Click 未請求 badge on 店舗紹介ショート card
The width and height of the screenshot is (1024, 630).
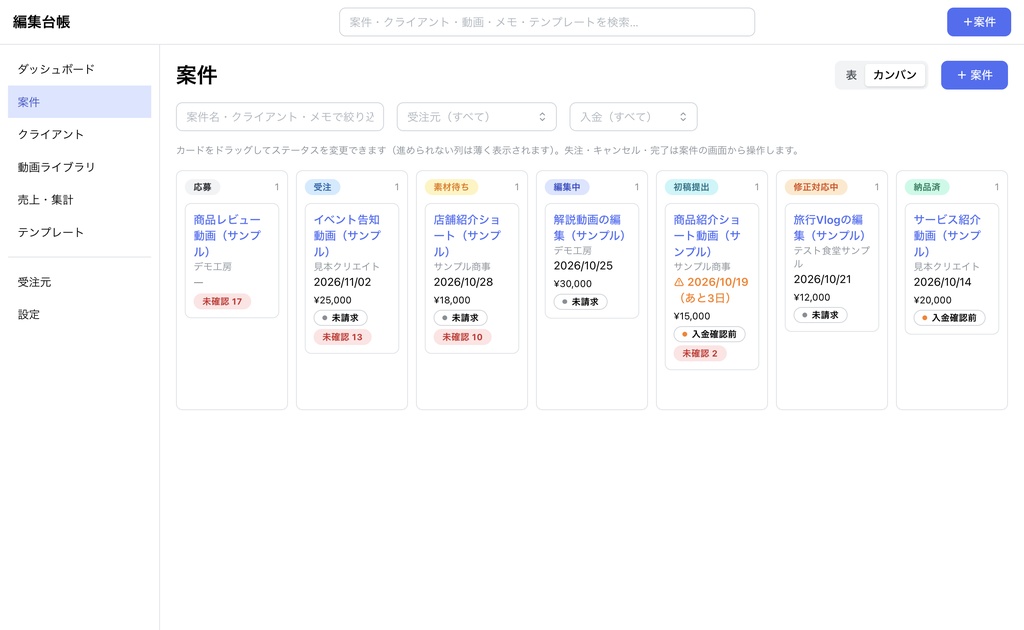[x=460, y=318]
